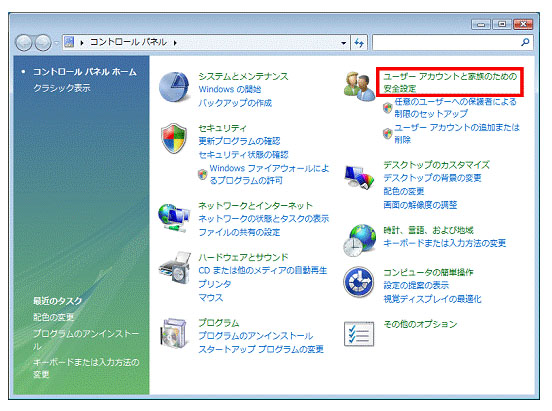
Task: Click スタートアップ プログラムの変更 link
Action: click(x=261, y=349)
